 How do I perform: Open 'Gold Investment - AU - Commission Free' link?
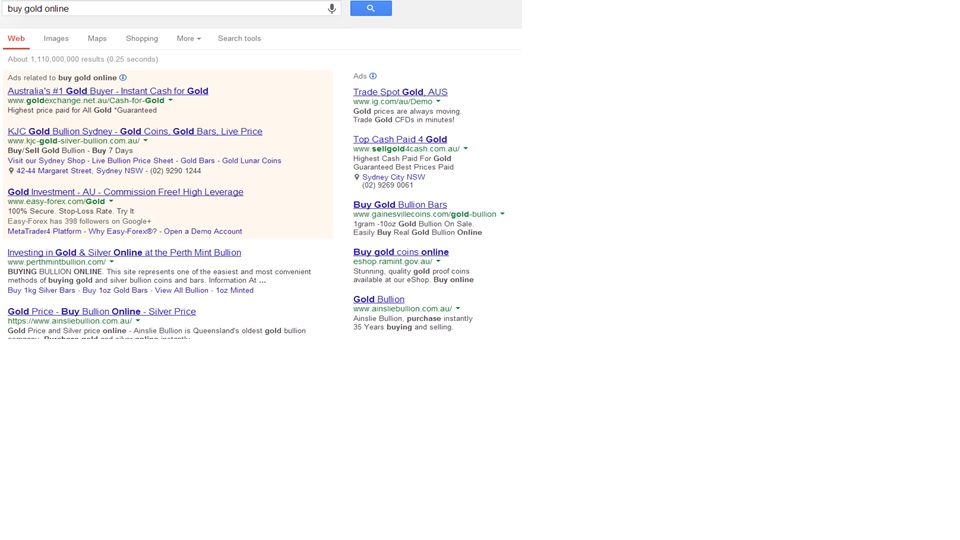tap(126, 192)
